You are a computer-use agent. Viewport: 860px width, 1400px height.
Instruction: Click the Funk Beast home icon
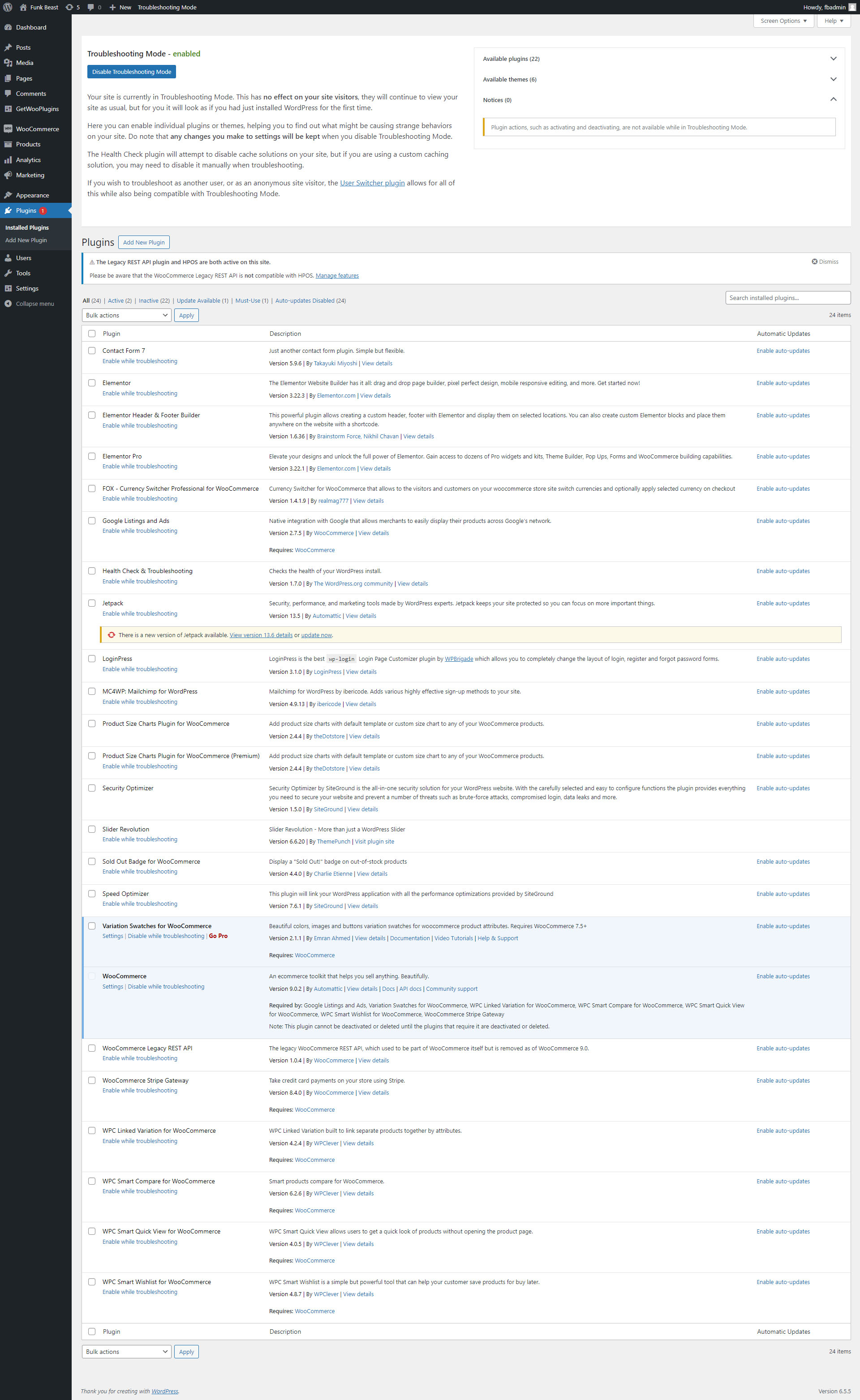[23, 8]
